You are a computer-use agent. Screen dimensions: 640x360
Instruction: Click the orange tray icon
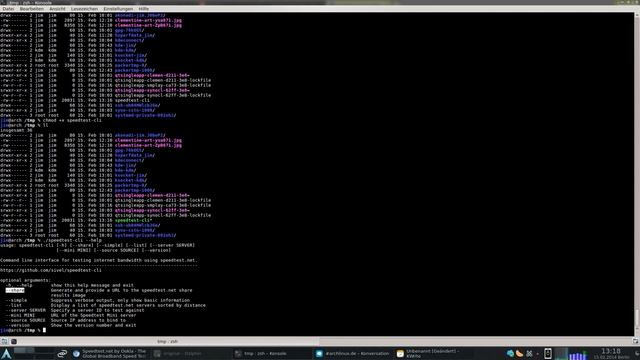coord(520,353)
